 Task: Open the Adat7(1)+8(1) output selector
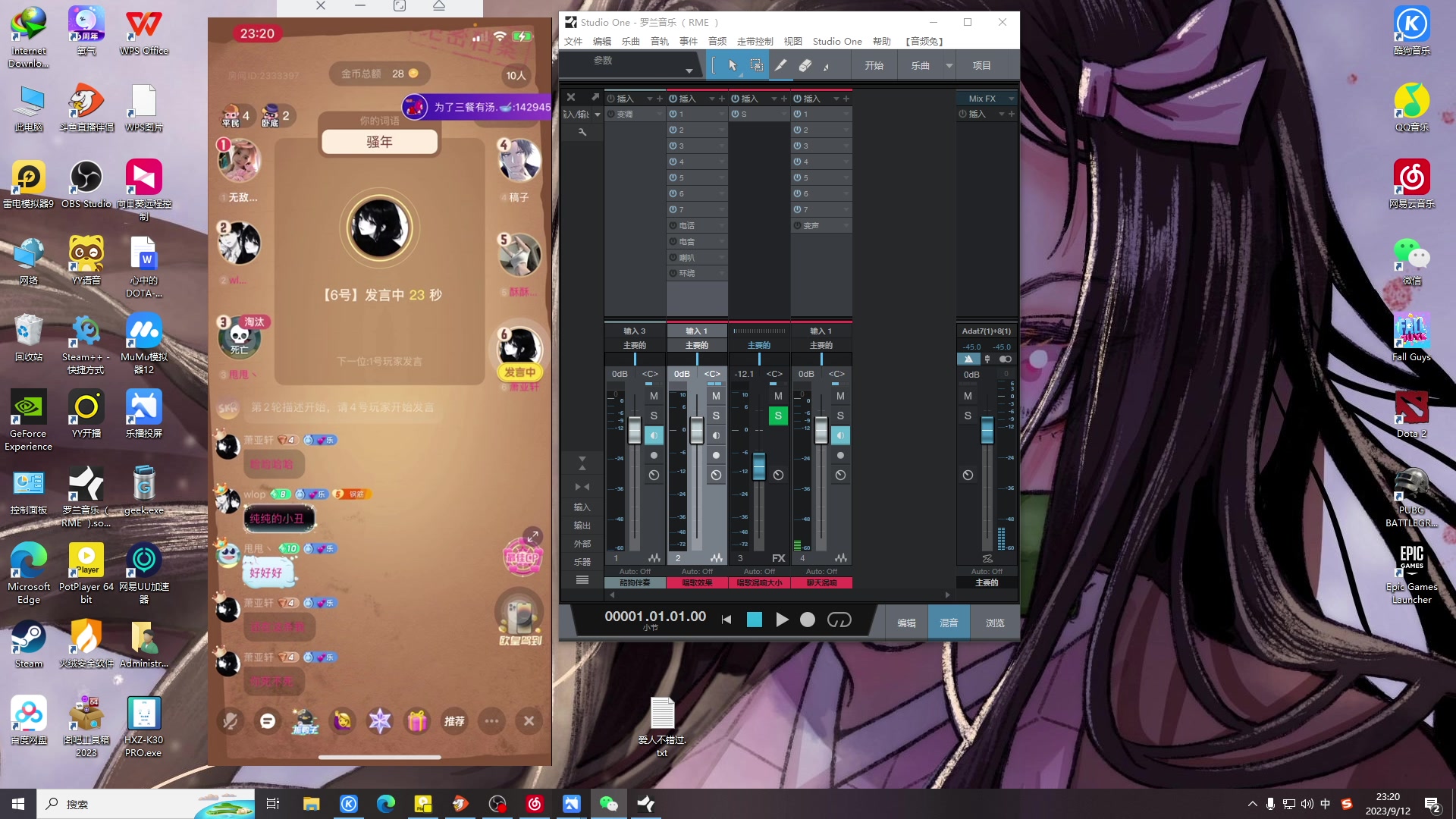click(x=986, y=331)
